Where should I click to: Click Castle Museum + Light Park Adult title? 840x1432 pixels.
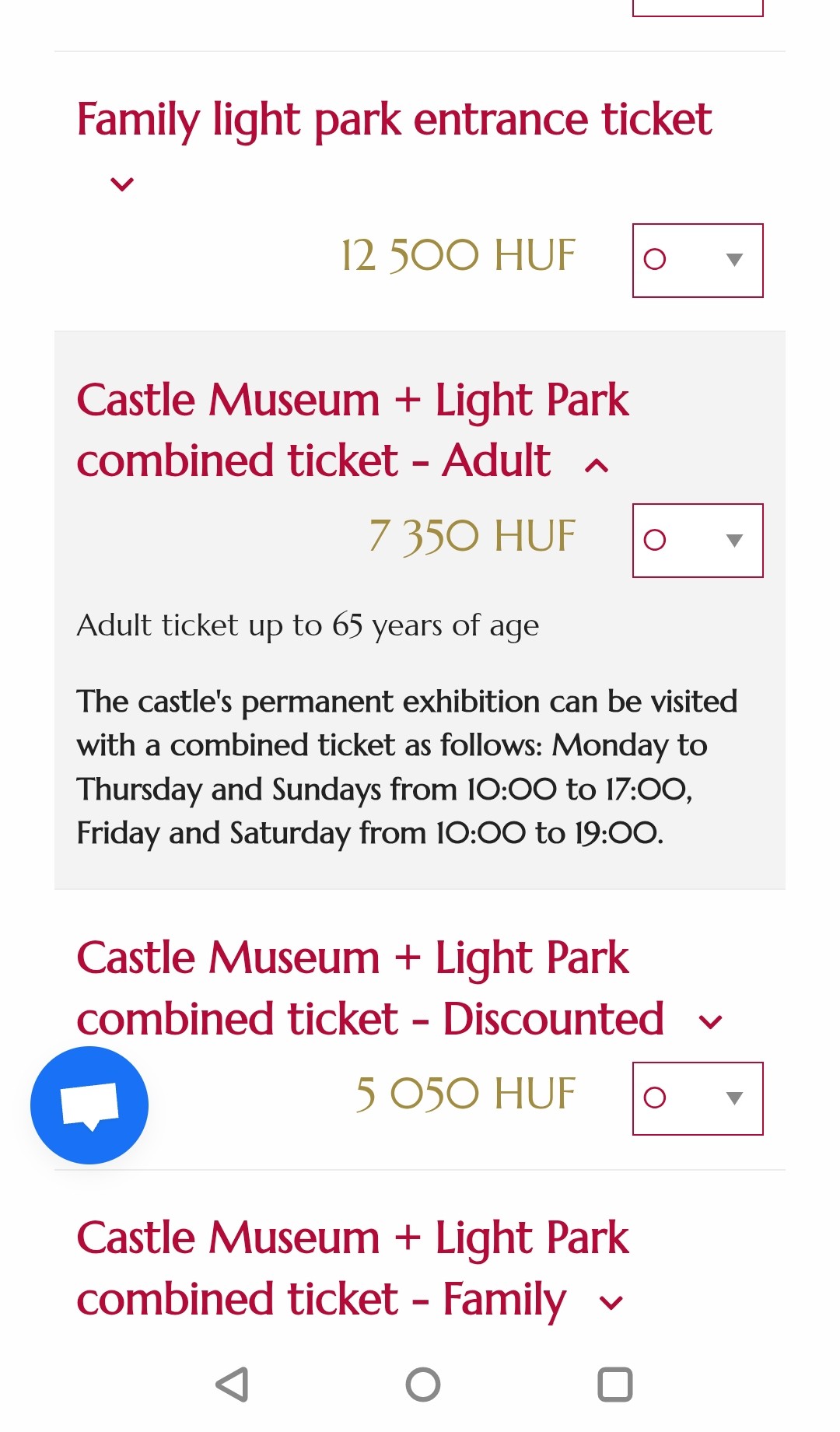(x=352, y=430)
